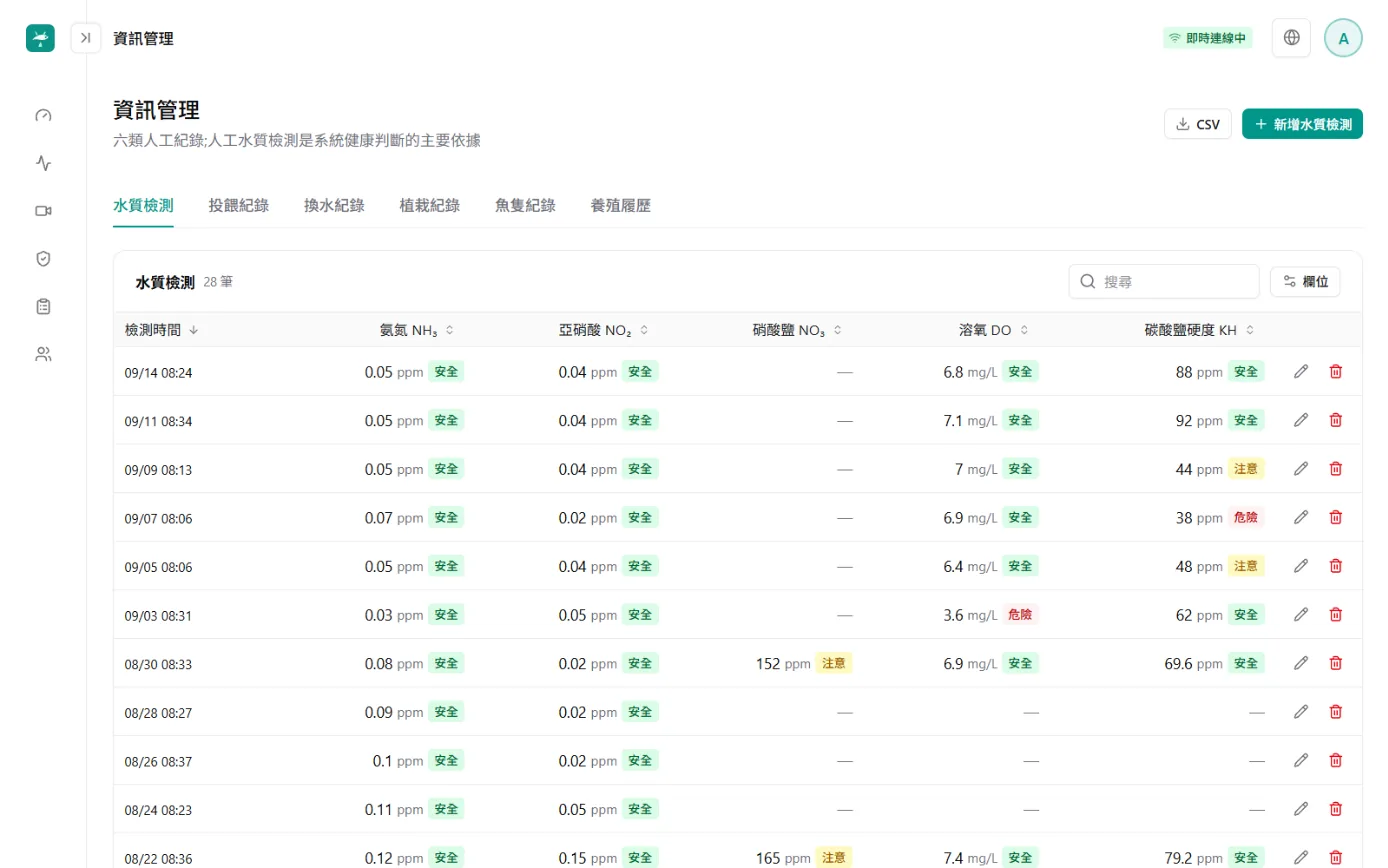Sort by 溶氧 DO column header
This screenshot has width=1388, height=868.
pos(994,330)
